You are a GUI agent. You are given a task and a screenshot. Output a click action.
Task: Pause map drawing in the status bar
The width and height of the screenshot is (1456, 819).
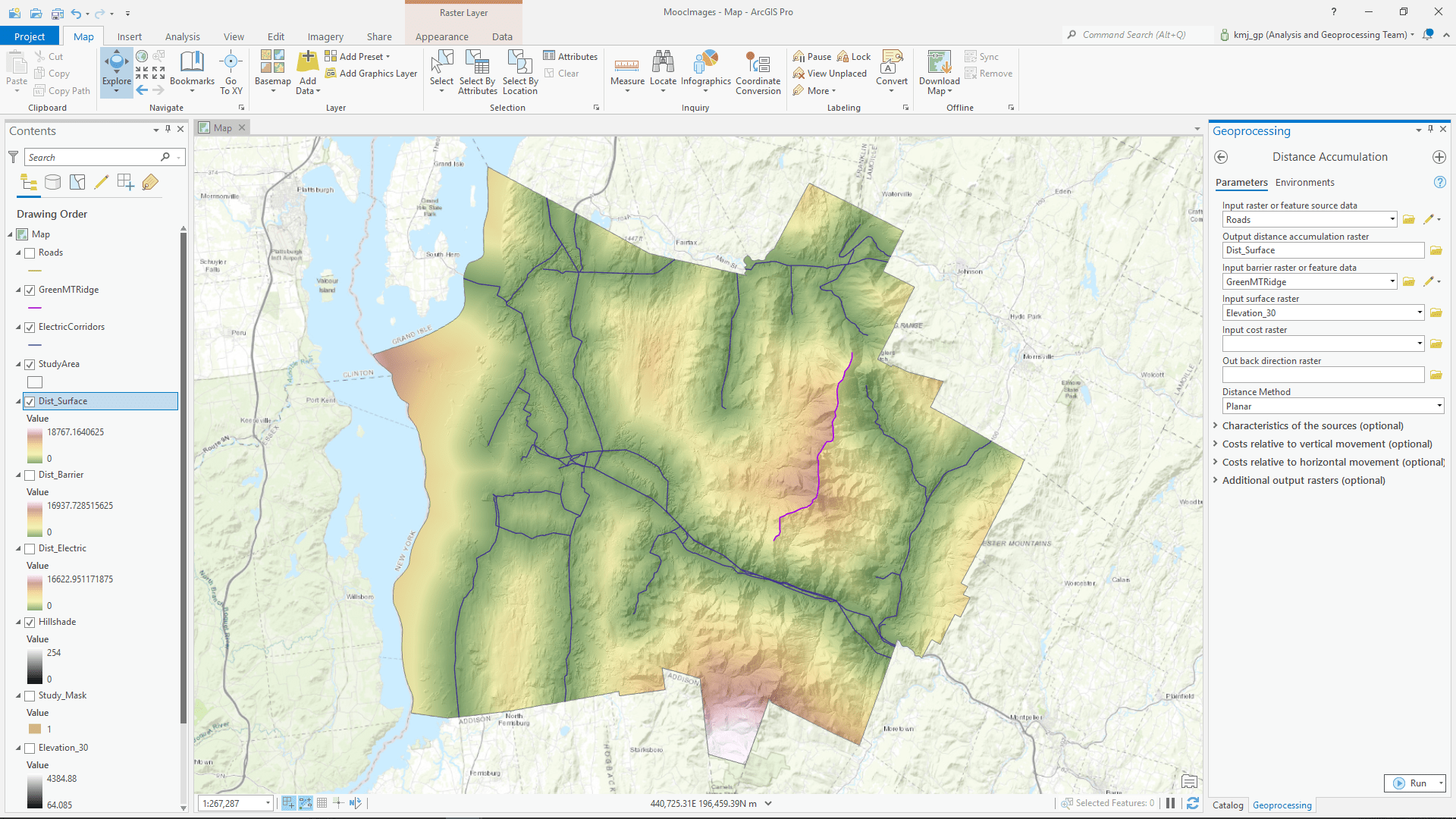tap(1171, 803)
